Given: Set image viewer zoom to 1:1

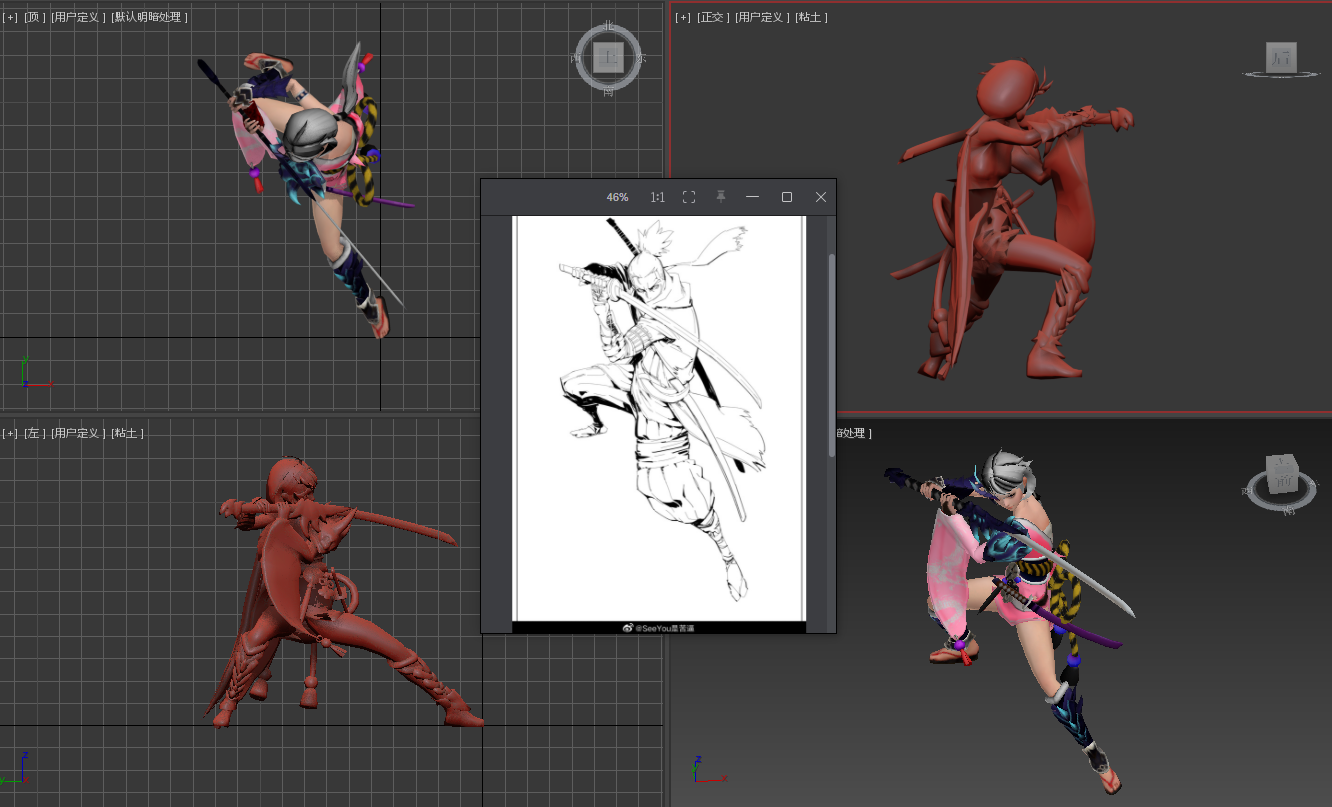Looking at the screenshot, I should click(x=657, y=197).
